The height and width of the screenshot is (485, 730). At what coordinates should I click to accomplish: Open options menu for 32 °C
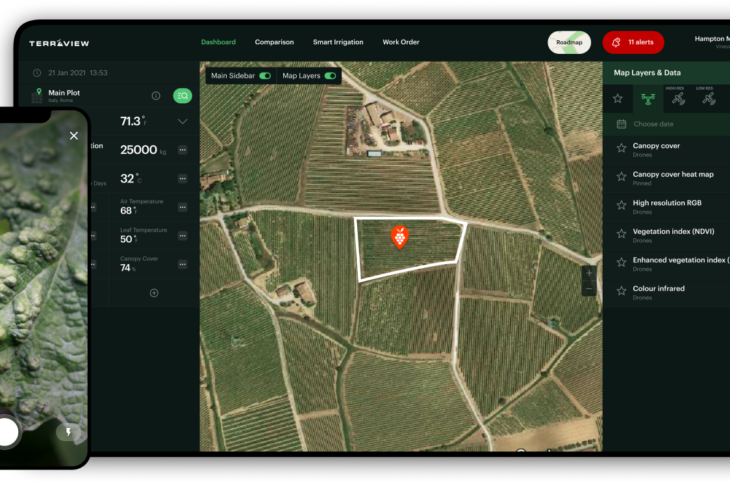coord(182,178)
